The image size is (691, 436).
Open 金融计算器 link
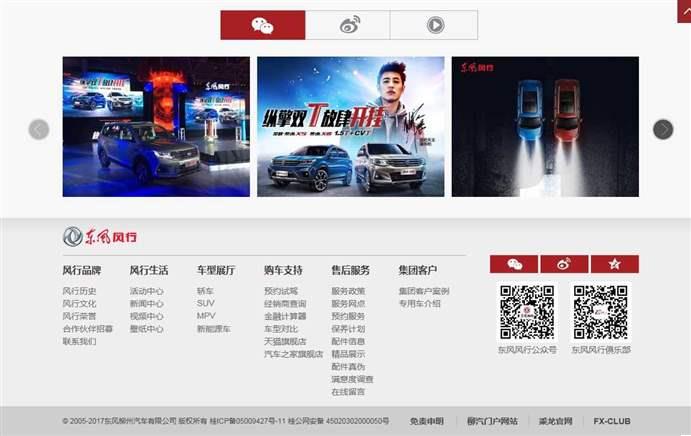coord(285,316)
